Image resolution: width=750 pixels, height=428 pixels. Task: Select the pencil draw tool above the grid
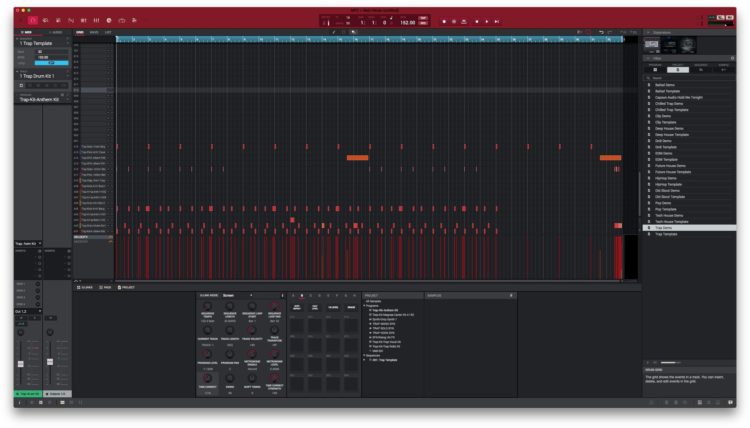pos(334,33)
